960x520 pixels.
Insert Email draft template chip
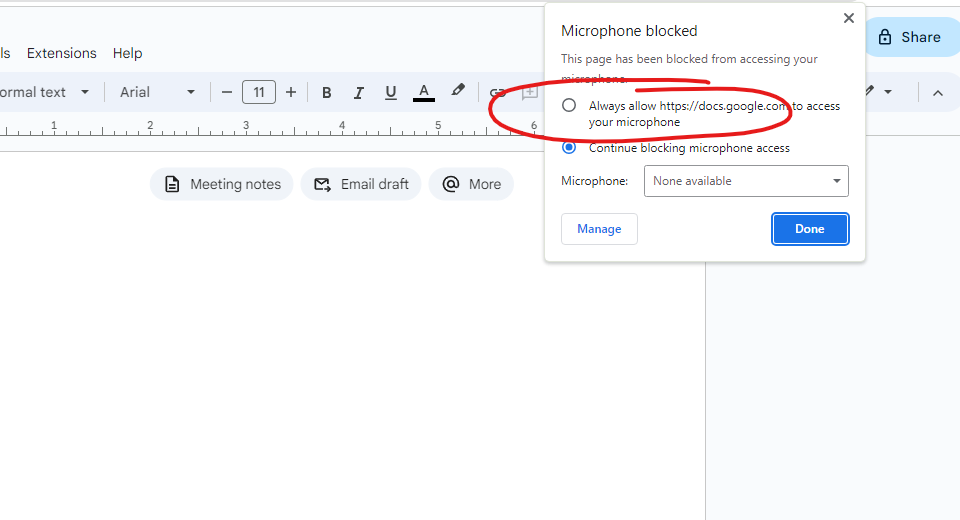pos(361,184)
